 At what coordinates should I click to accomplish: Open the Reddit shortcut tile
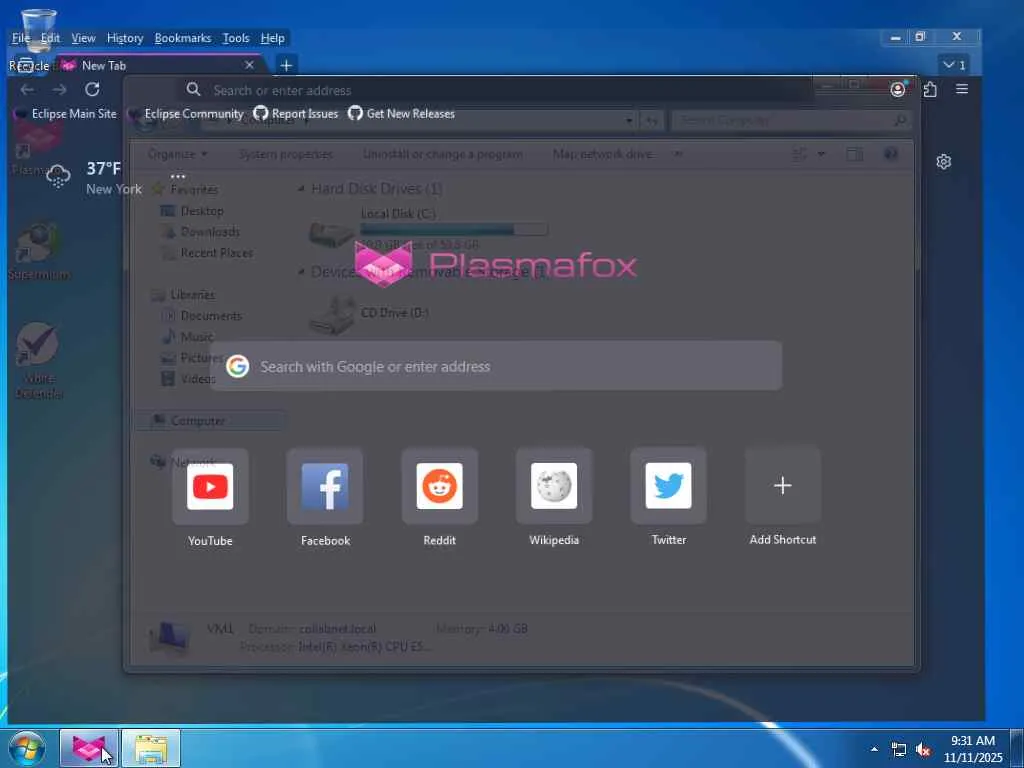[x=440, y=486]
